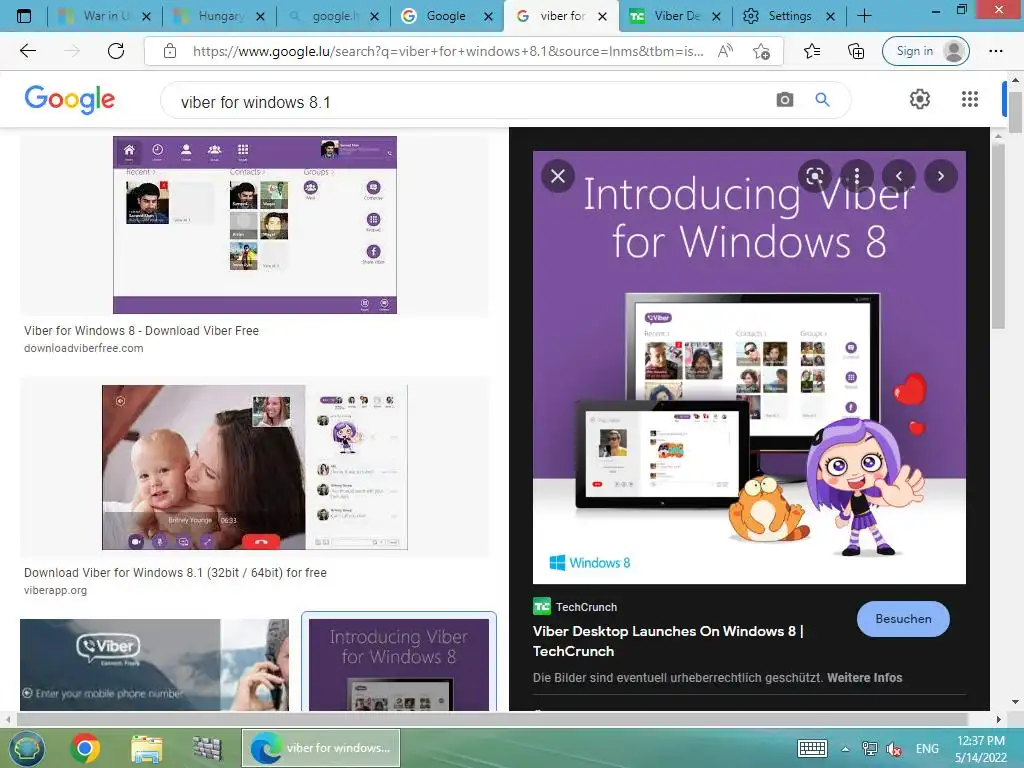Click the page vertical scrollbar thumb
Viewport: 1024px width, 768px height.
tap(1014, 112)
